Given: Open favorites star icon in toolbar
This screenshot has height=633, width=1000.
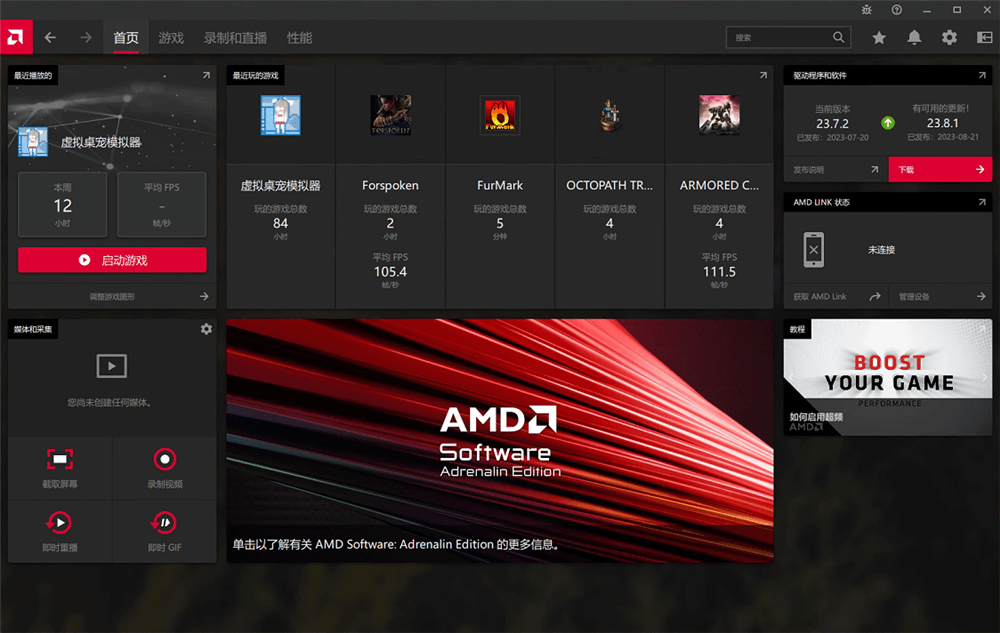Looking at the screenshot, I should point(879,38).
